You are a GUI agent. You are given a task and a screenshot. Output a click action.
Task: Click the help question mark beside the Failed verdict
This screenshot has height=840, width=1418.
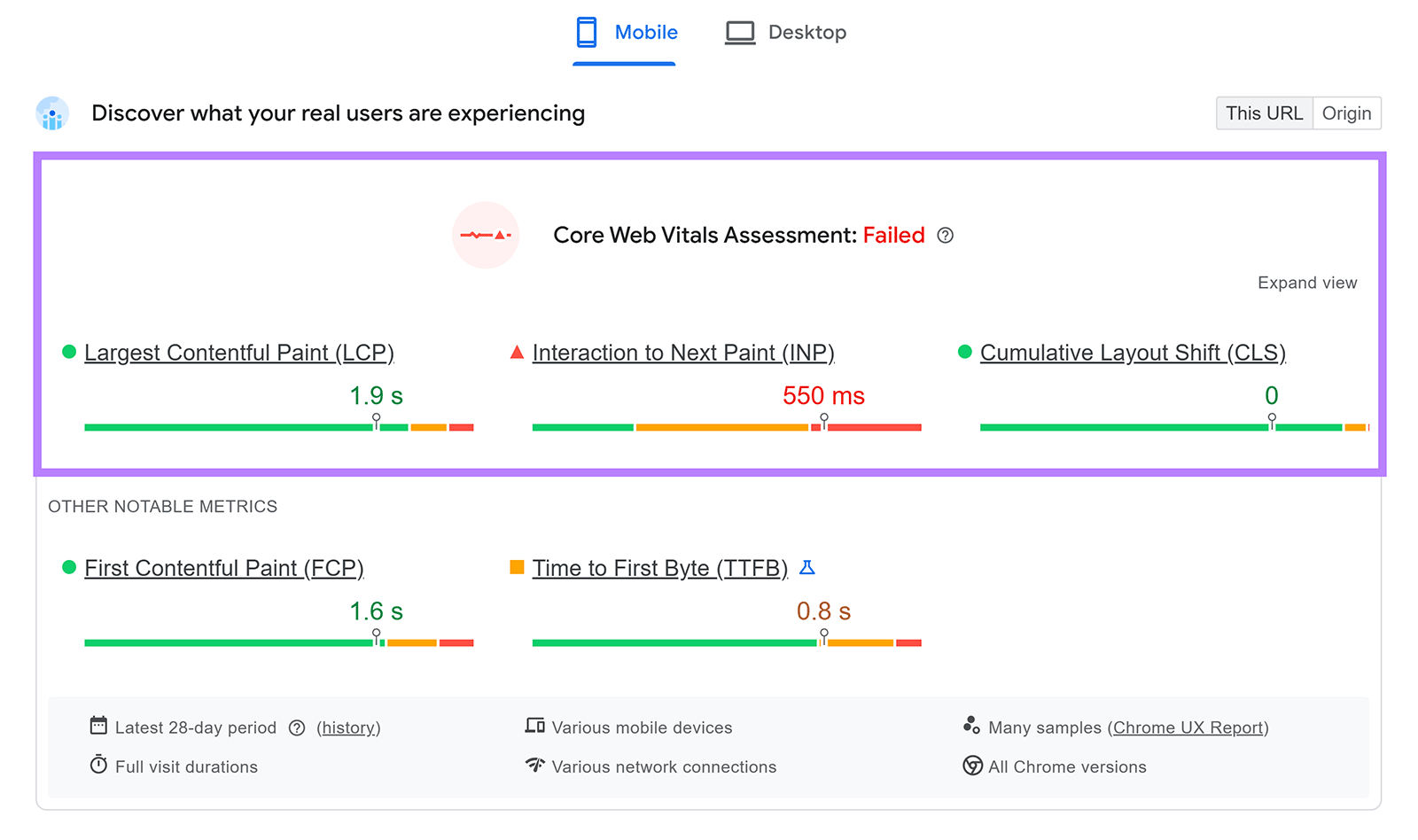(x=945, y=235)
